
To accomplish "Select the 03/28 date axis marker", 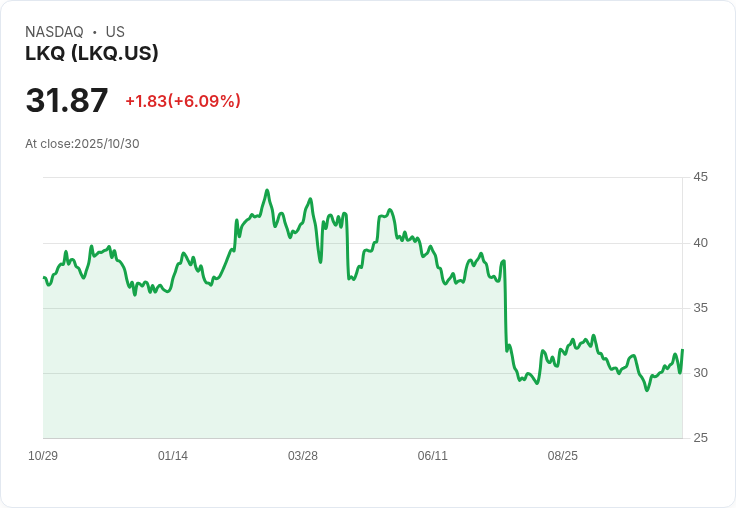I will click(303, 455).
